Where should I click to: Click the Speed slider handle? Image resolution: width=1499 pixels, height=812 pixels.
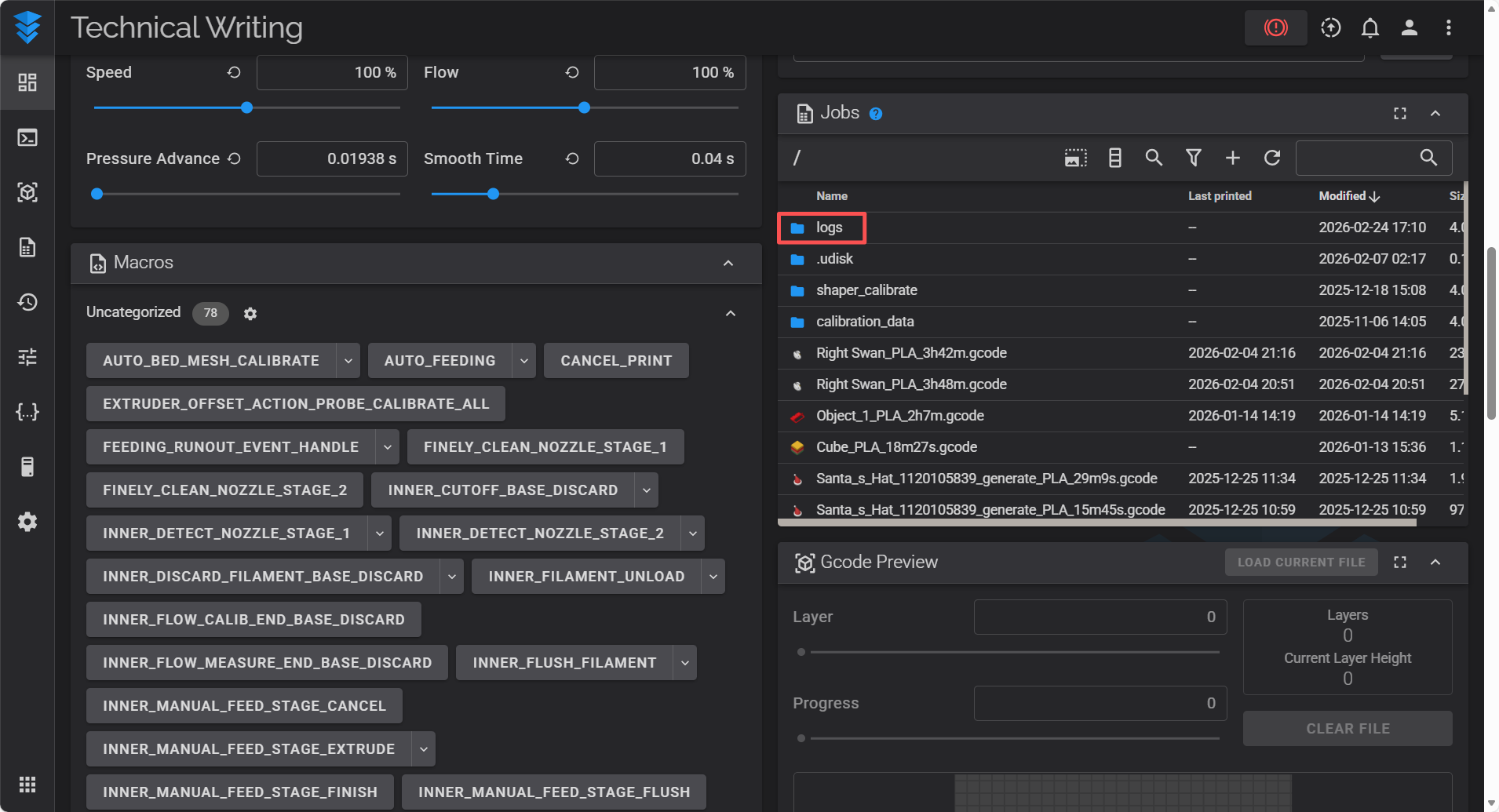(246, 107)
